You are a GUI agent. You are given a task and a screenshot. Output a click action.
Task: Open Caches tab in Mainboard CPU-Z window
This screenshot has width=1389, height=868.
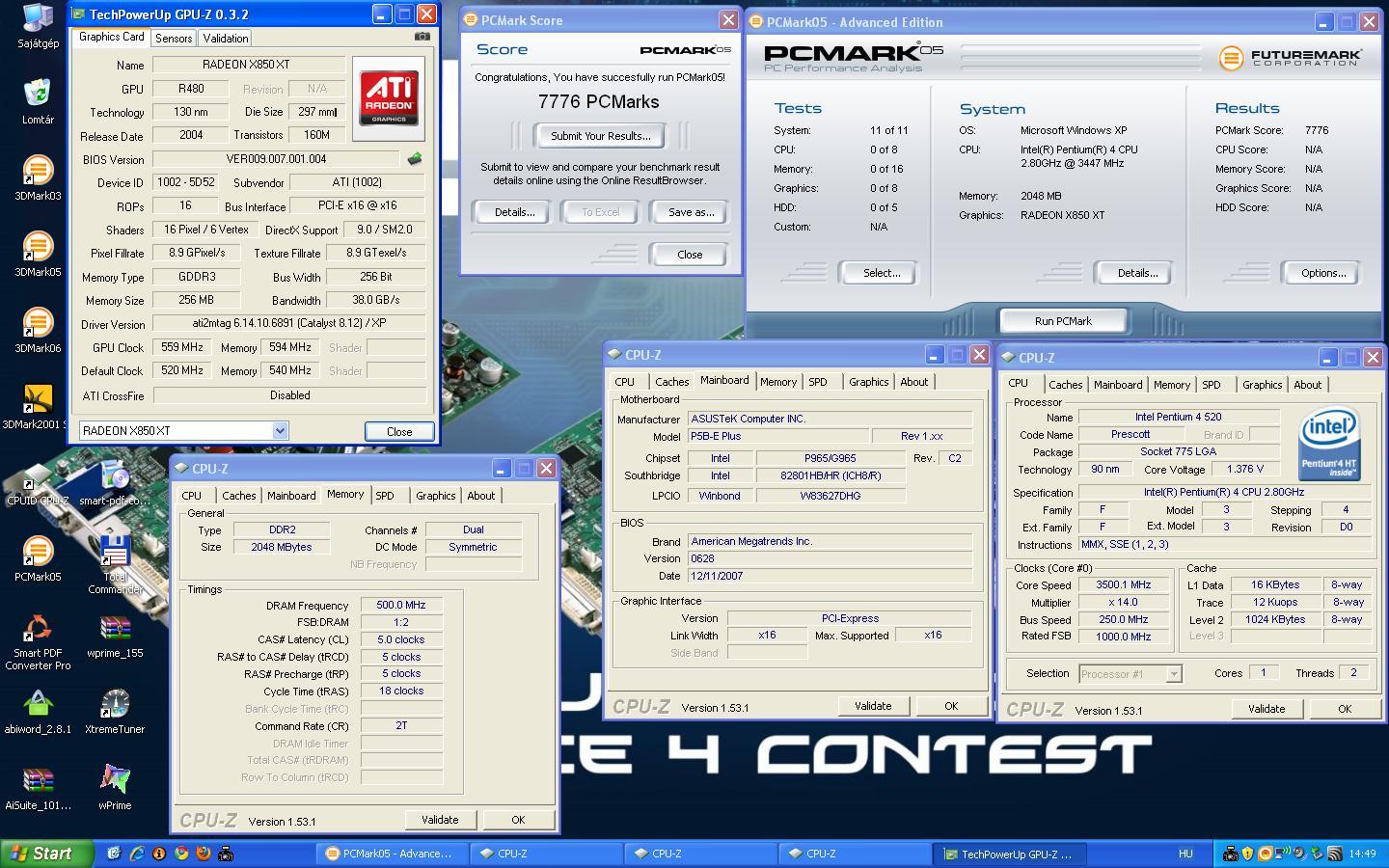coord(672,382)
